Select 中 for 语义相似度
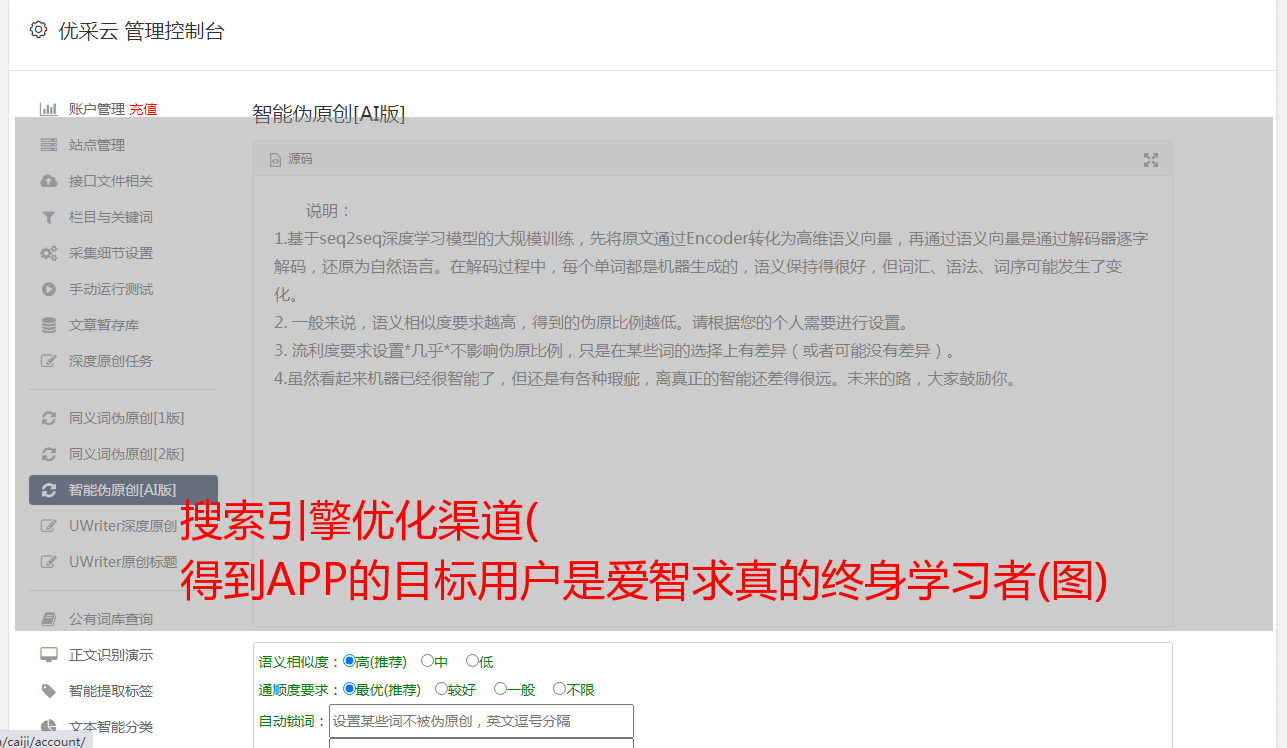The height and width of the screenshot is (748, 1287). [427, 661]
